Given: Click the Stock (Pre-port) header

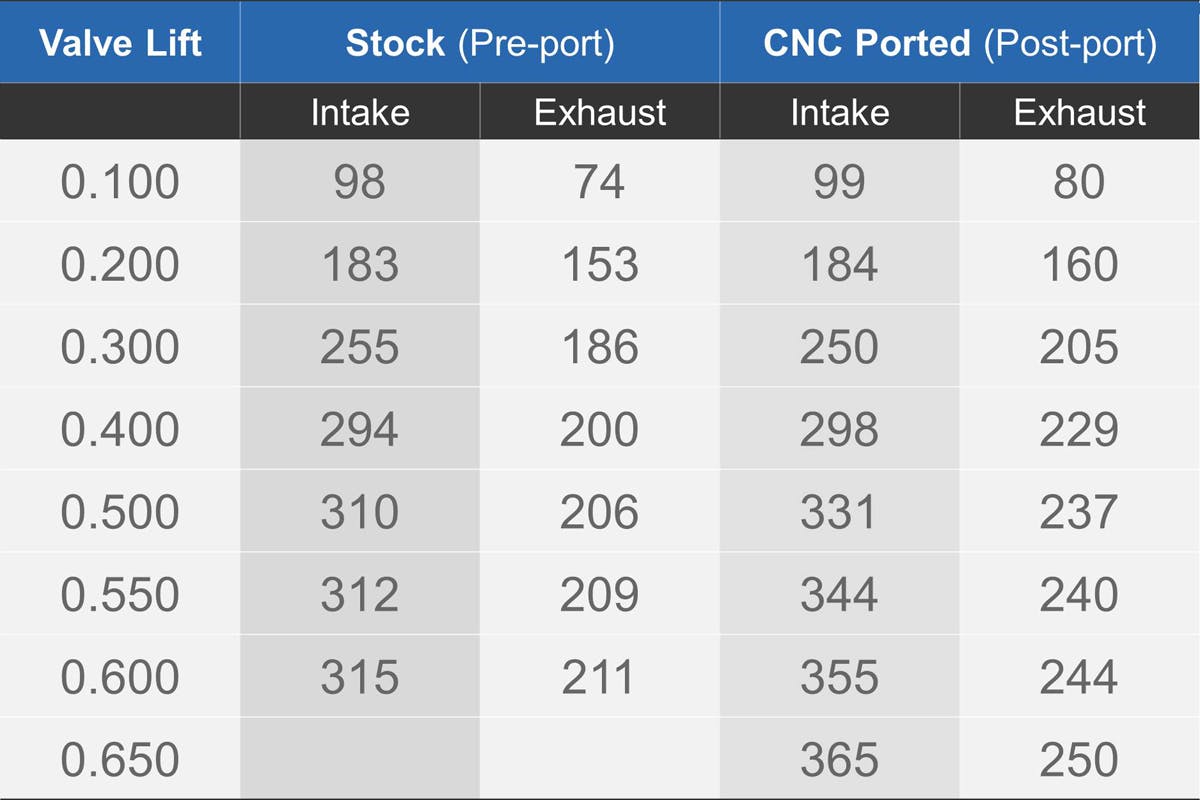Looking at the screenshot, I should point(479,43).
